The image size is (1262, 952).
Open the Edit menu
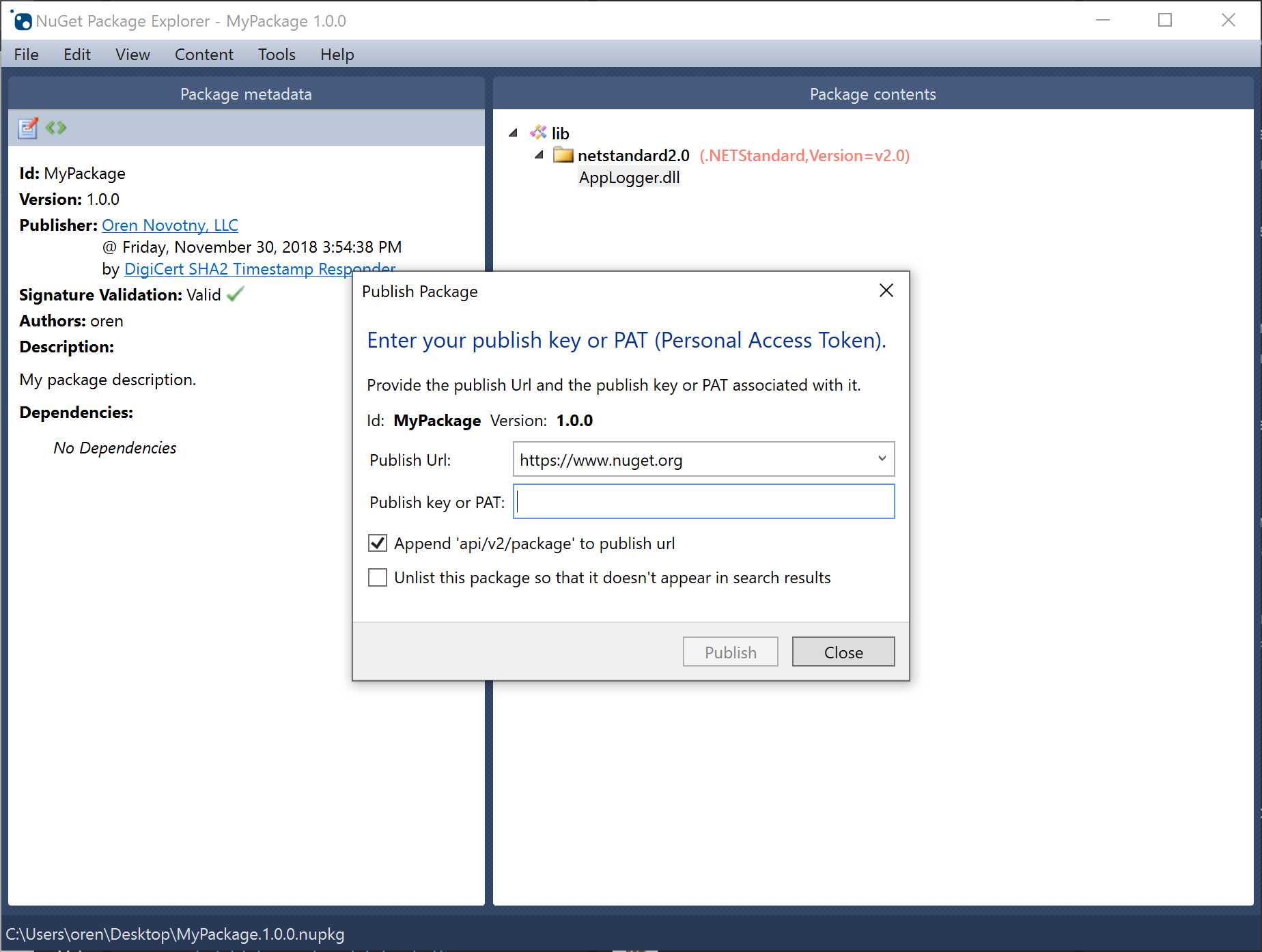(x=77, y=55)
